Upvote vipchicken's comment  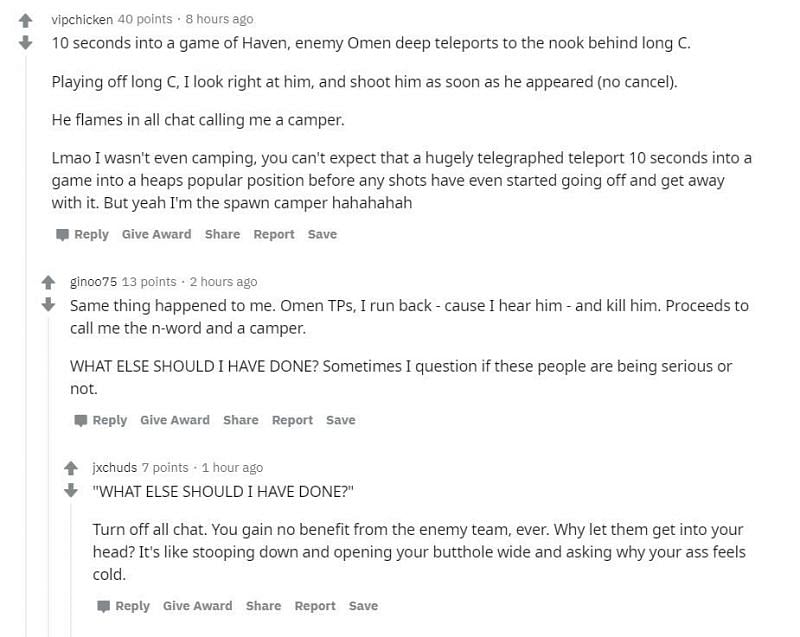coord(26,20)
